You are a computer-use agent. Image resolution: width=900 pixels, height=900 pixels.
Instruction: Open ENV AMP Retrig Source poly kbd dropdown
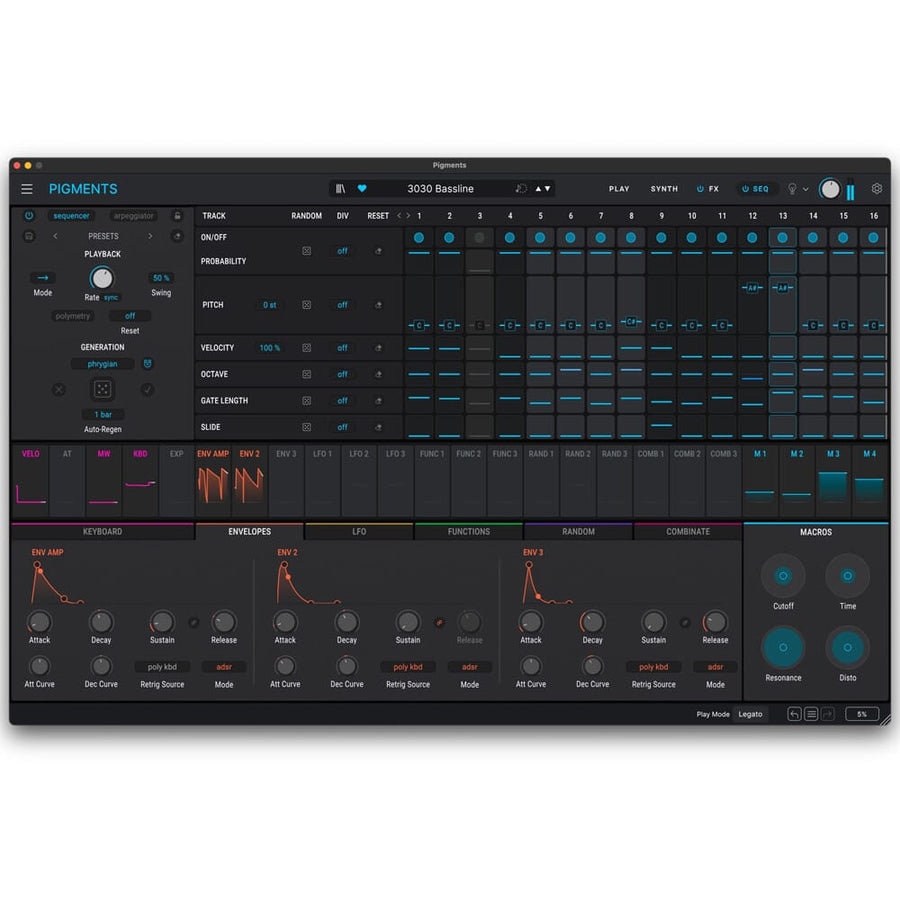point(162,667)
